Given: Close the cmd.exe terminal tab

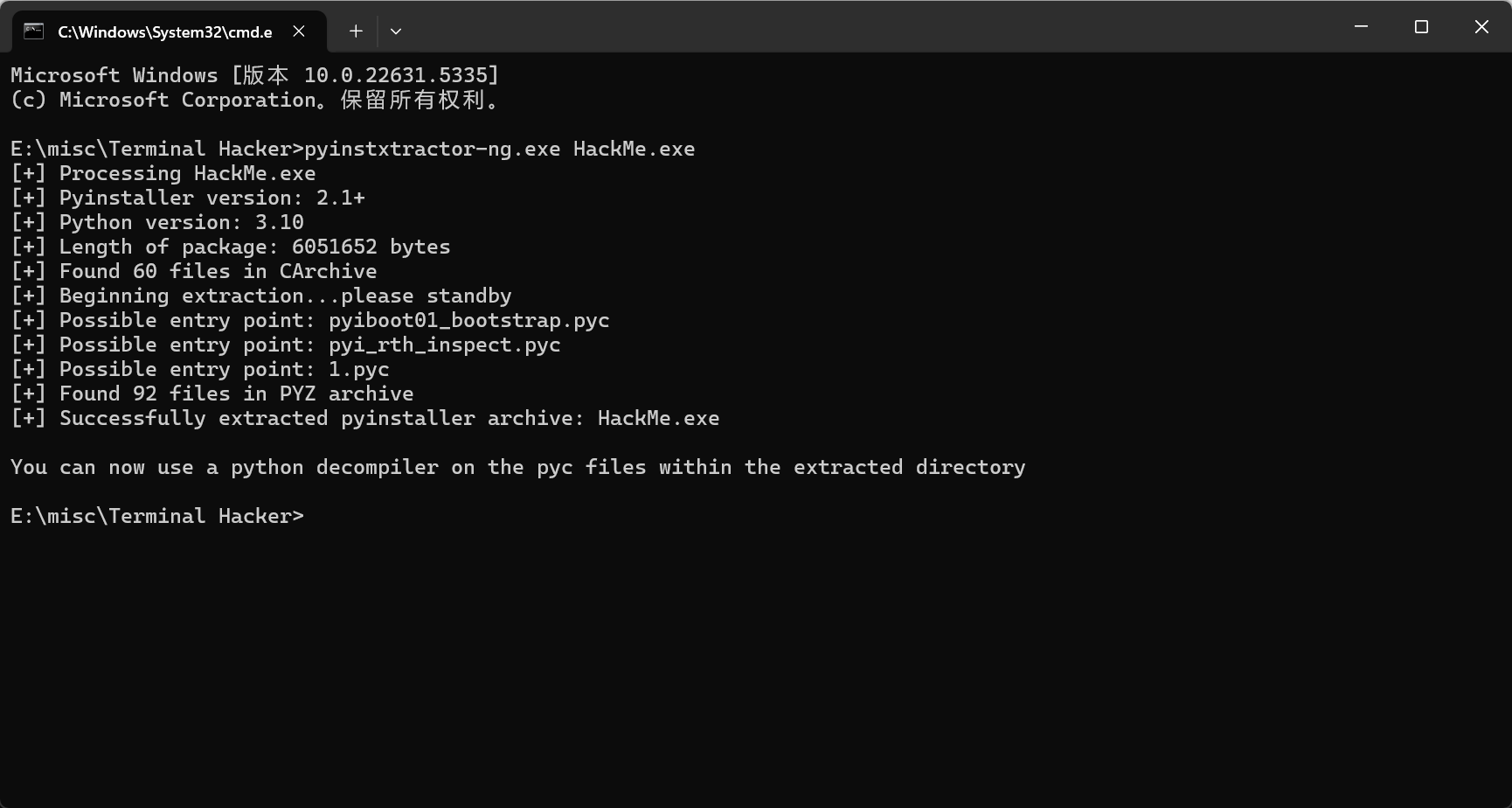Looking at the screenshot, I should [299, 31].
